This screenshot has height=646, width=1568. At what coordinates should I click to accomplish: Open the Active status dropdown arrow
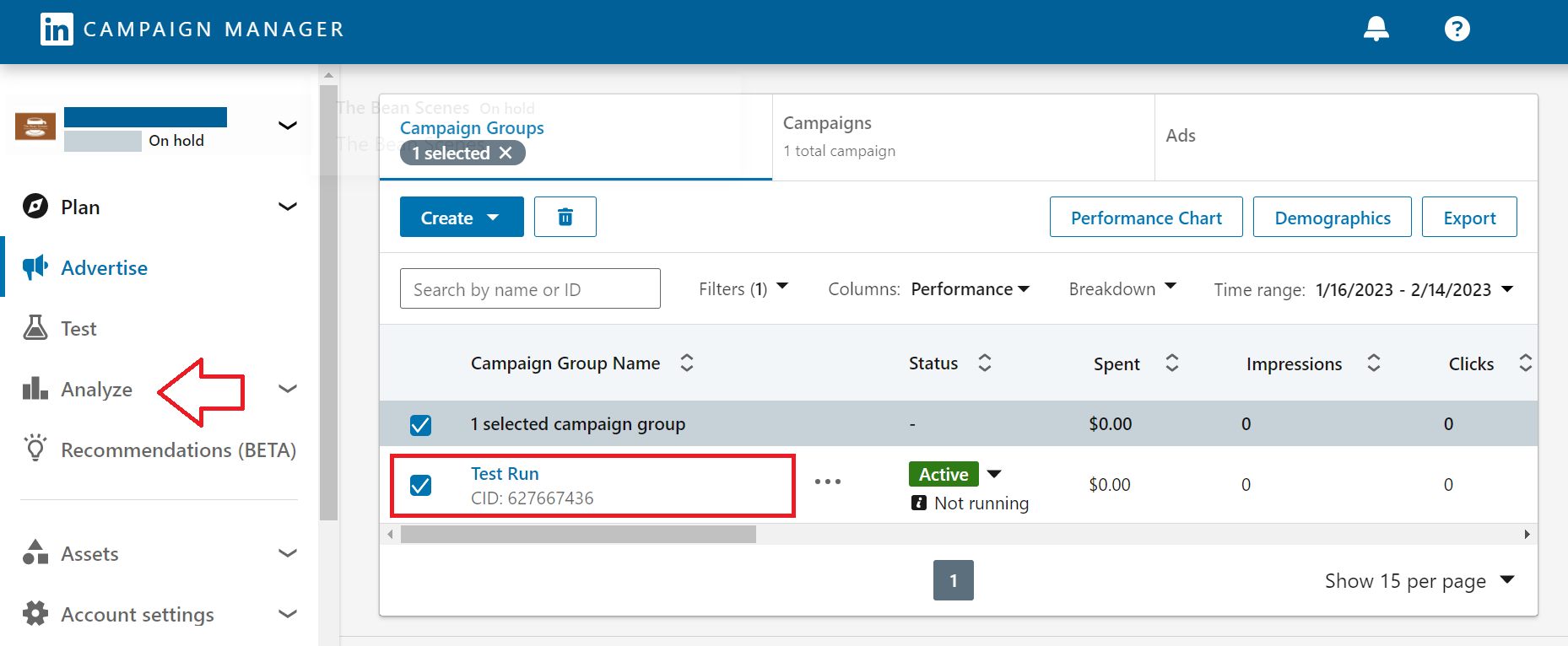994,474
